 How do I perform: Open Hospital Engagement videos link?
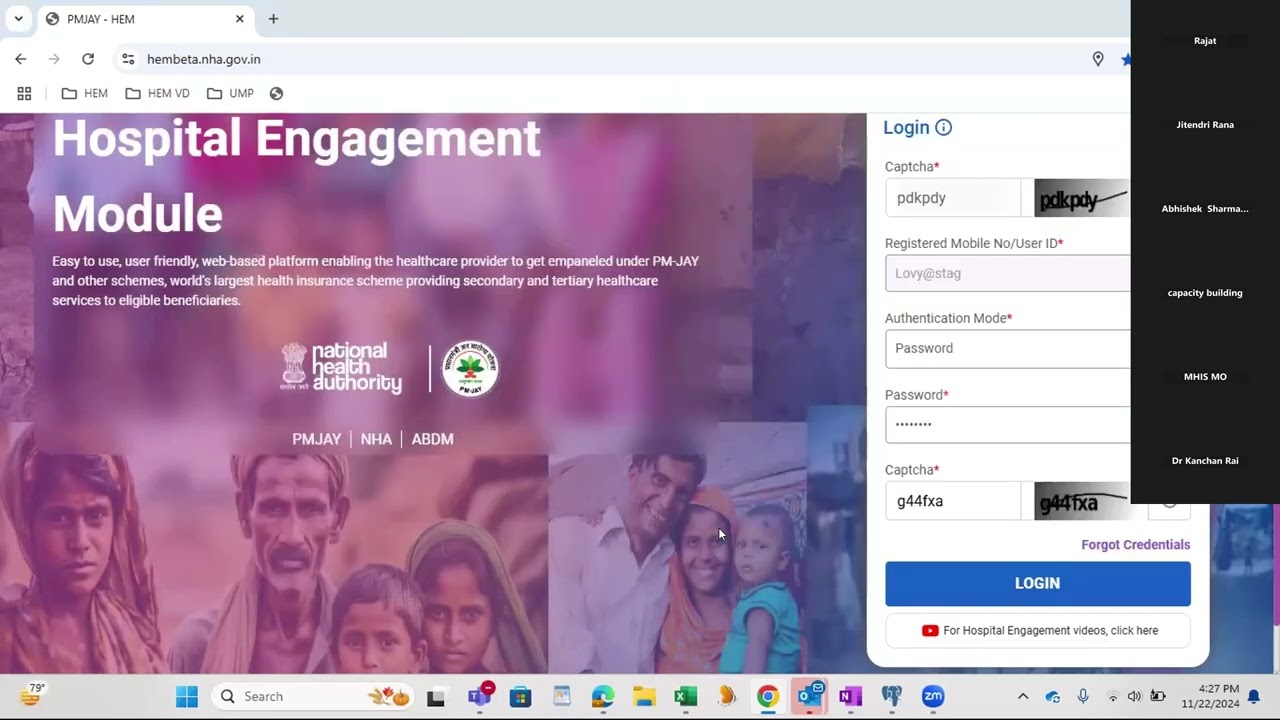(x=1037, y=631)
